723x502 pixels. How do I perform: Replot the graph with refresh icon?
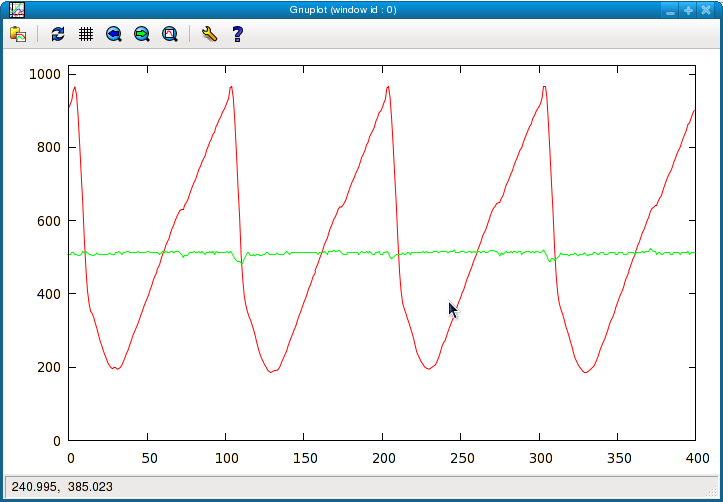(x=58, y=34)
